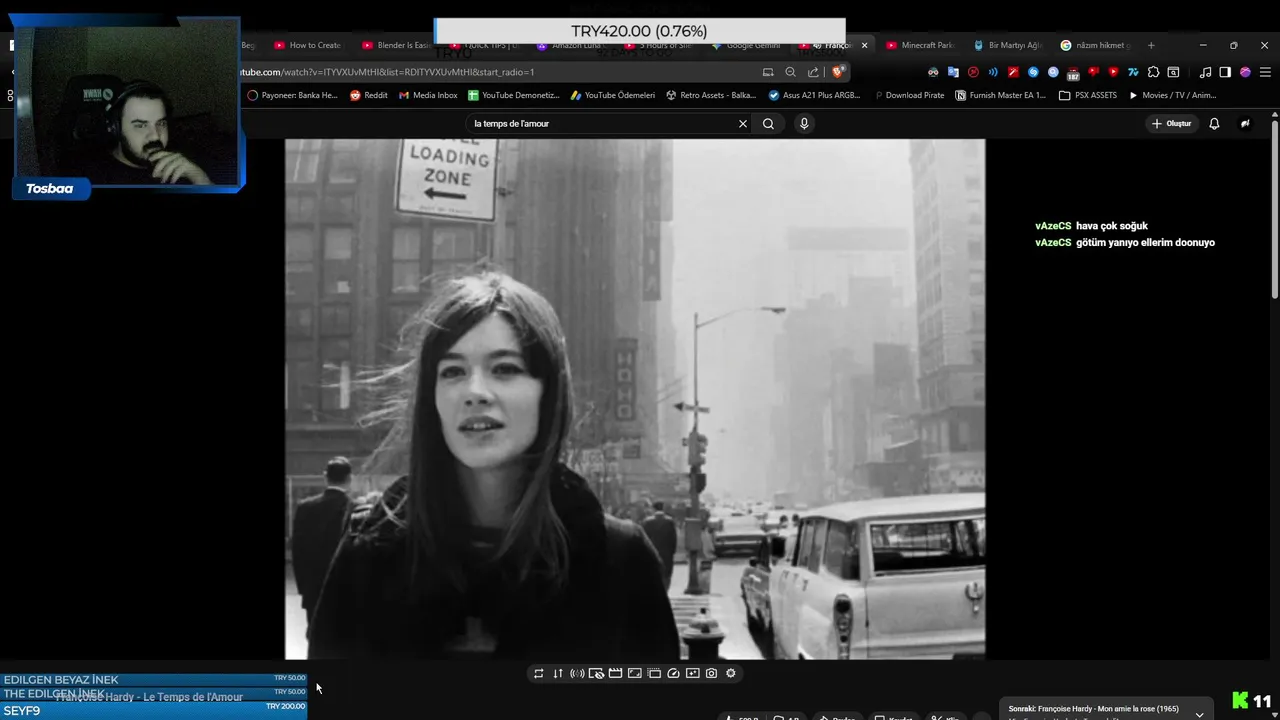This screenshot has width=1280, height=720.
Task: Click the sort arrows icon in the player toolbar
Action: pyautogui.click(x=558, y=673)
